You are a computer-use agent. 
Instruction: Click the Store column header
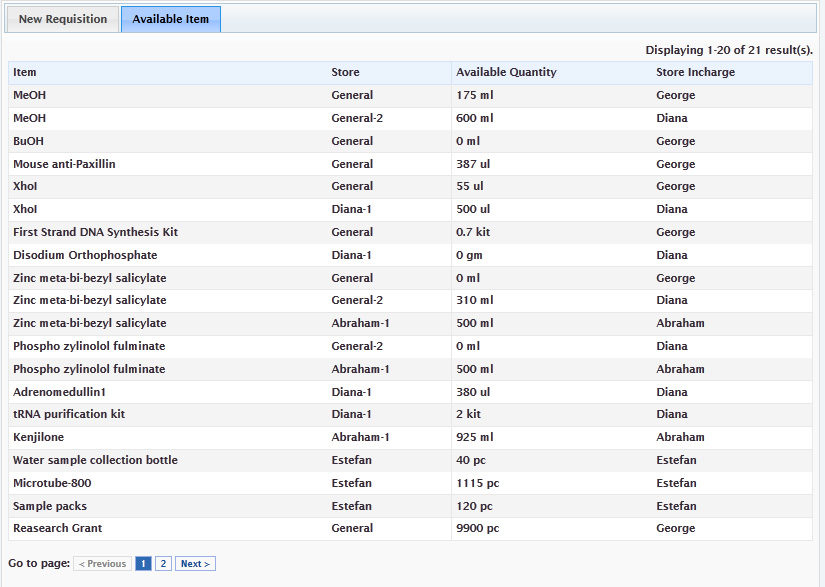(x=345, y=72)
